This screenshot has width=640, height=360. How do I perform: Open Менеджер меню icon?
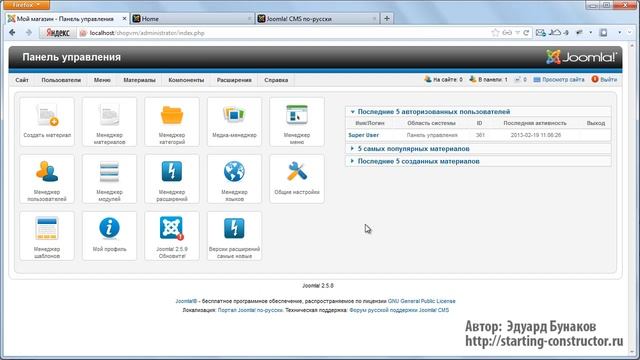point(297,122)
